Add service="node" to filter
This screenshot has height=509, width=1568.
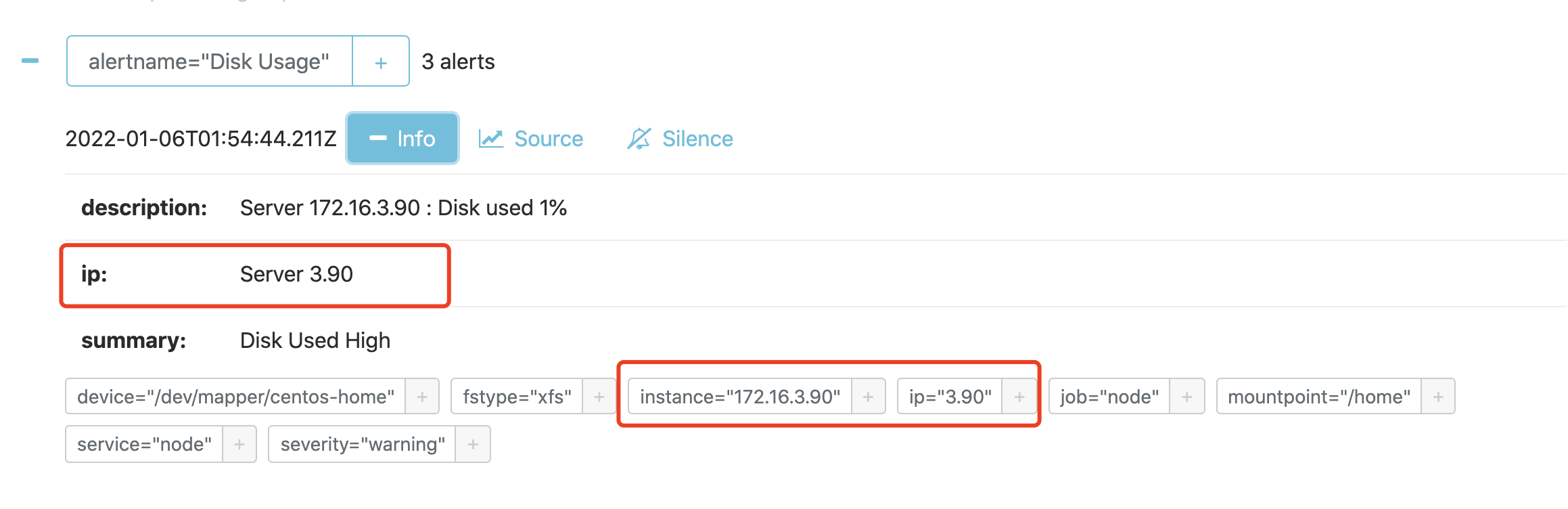tap(239, 444)
